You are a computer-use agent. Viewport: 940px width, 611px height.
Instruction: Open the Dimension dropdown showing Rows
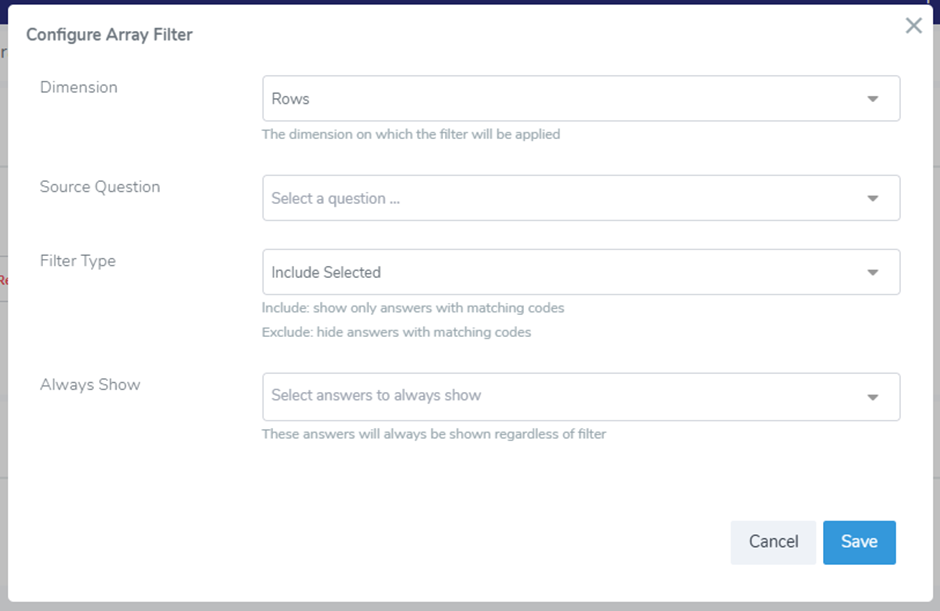[x=560, y=99]
